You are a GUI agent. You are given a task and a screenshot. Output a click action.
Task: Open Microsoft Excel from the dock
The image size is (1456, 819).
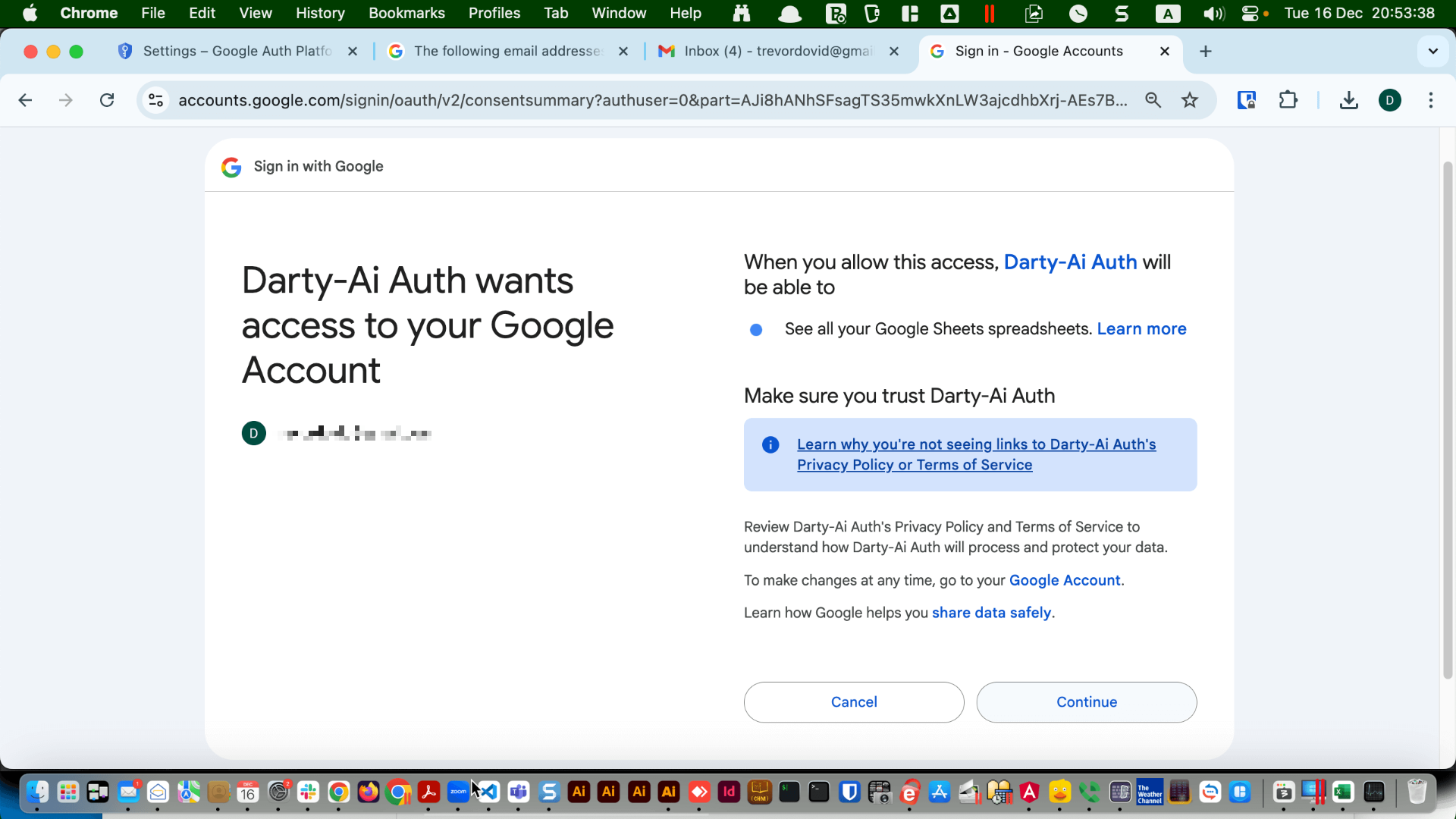tap(1344, 792)
